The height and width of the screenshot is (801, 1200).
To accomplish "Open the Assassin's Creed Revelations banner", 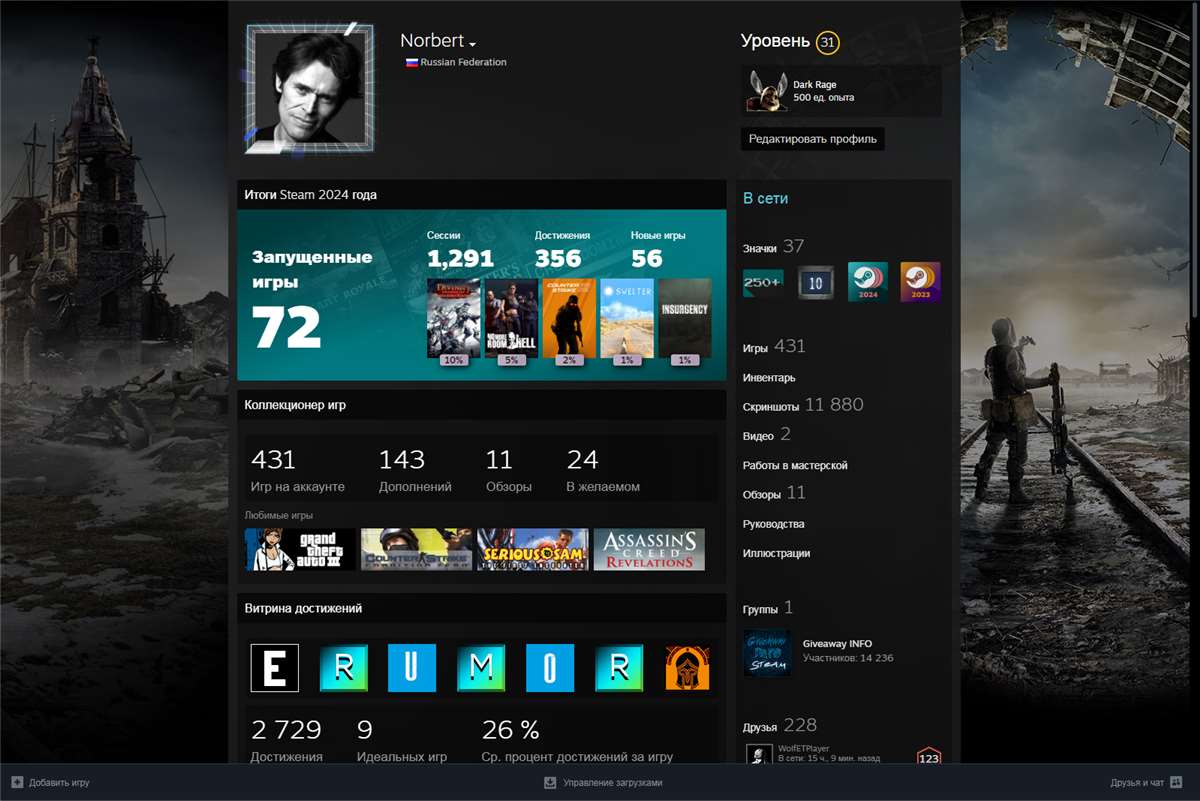I will [649, 550].
